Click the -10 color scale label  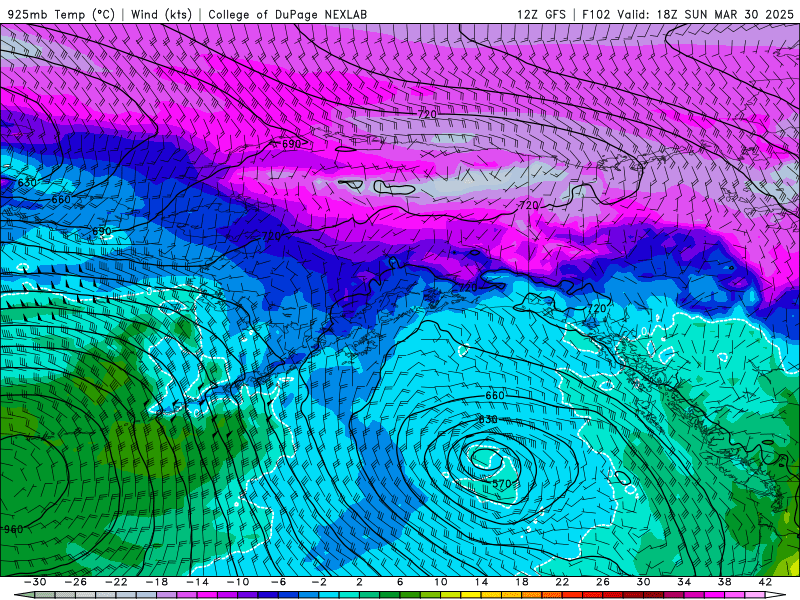[x=238, y=582]
